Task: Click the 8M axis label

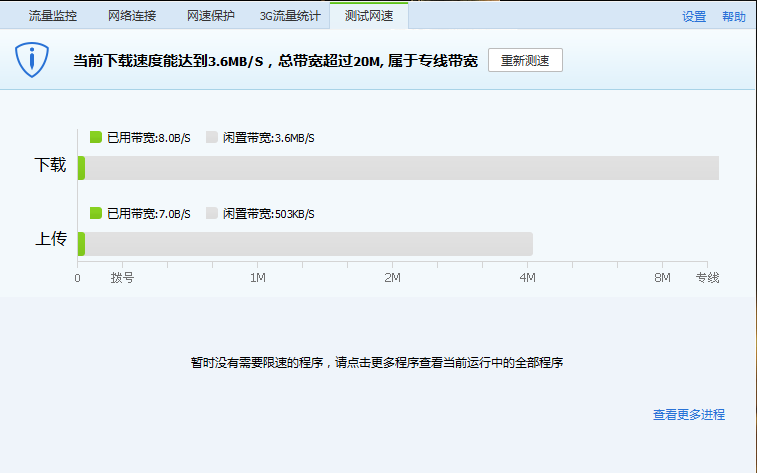Action: 662,278
